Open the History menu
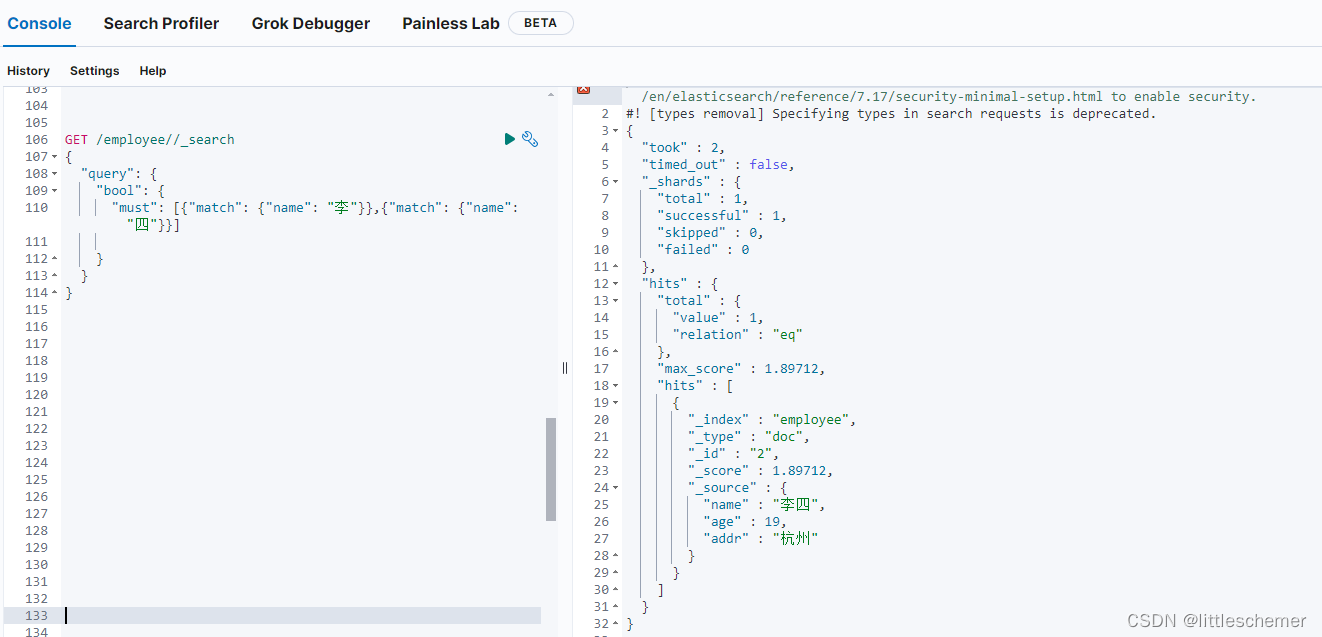Viewport: 1322px width, 637px height. pyautogui.click(x=28, y=70)
